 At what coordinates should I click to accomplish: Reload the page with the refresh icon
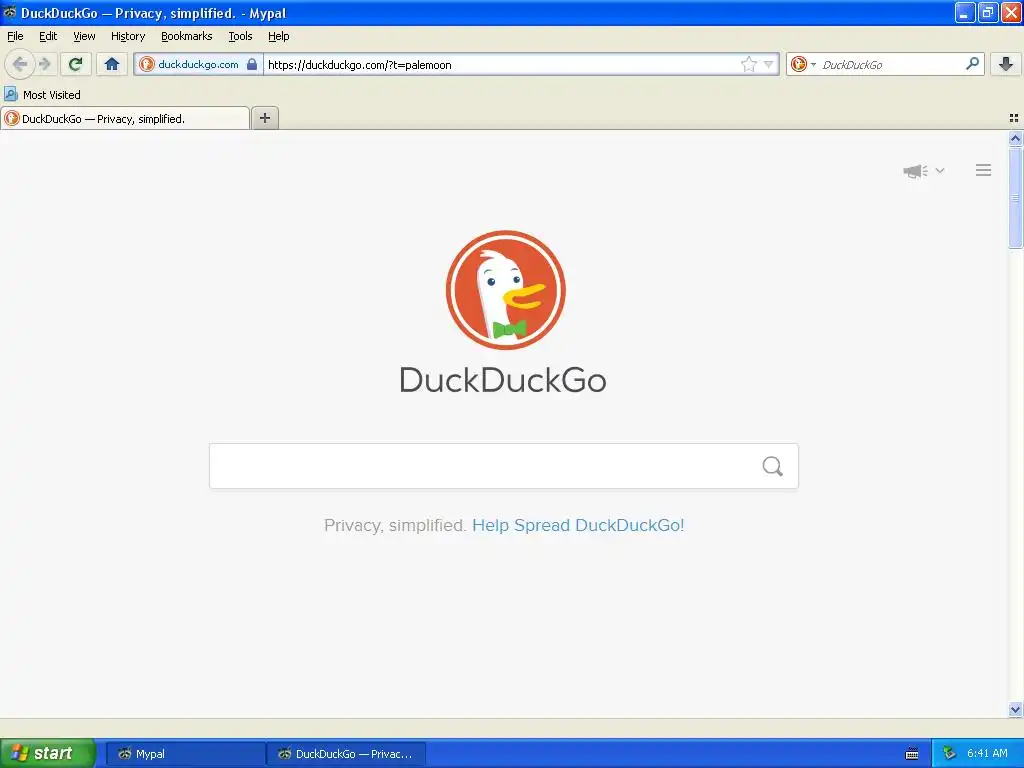point(76,64)
